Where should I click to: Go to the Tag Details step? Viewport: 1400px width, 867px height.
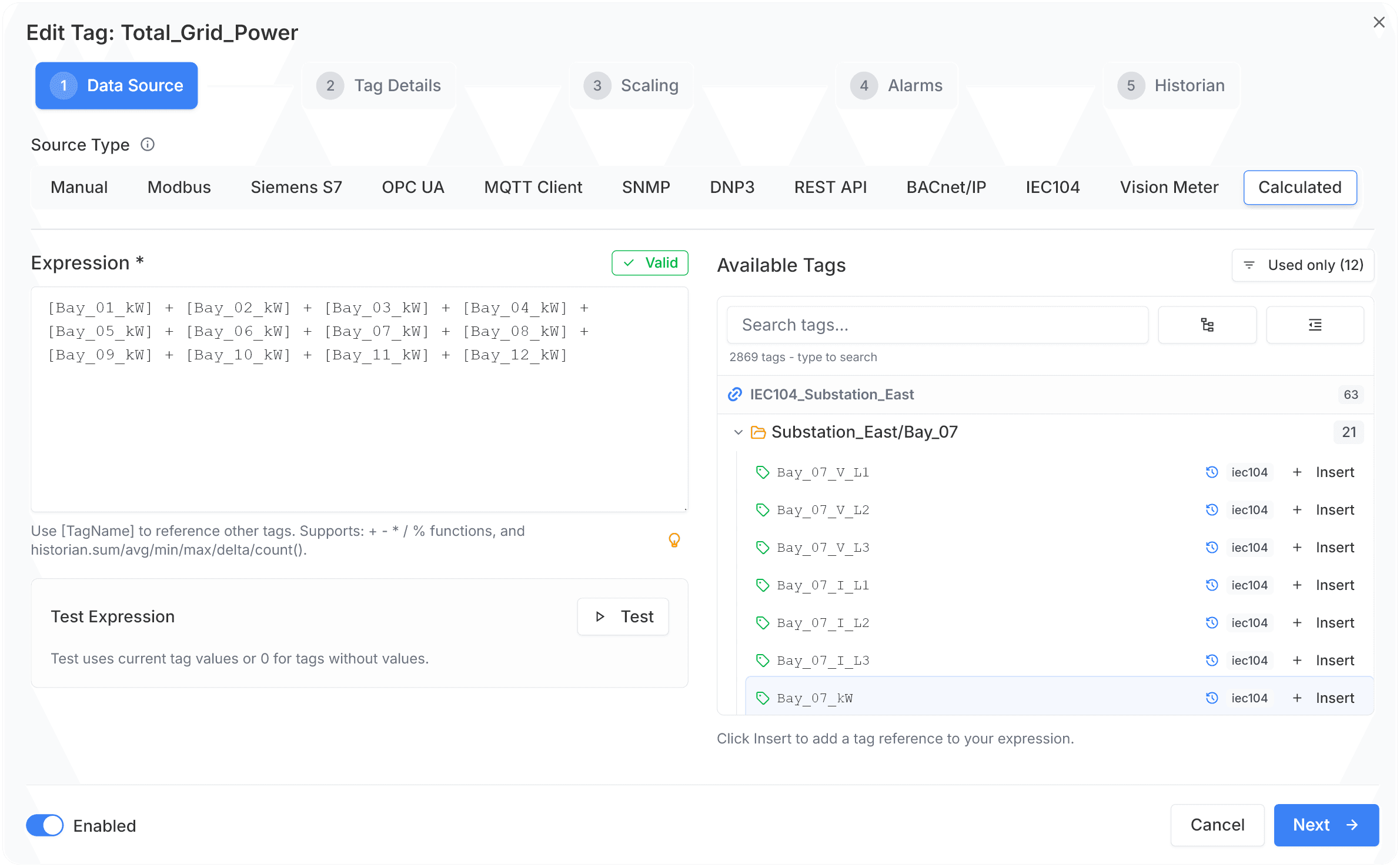click(379, 86)
